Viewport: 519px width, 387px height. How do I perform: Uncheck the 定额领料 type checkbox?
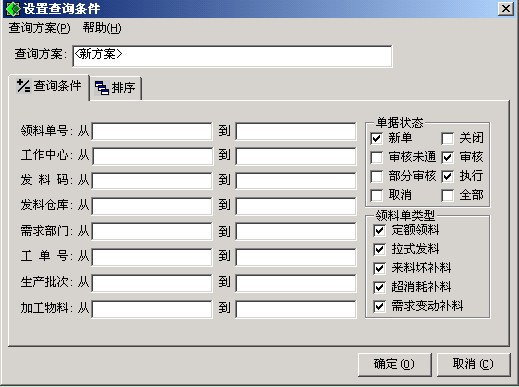pyautogui.click(x=379, y=230)
